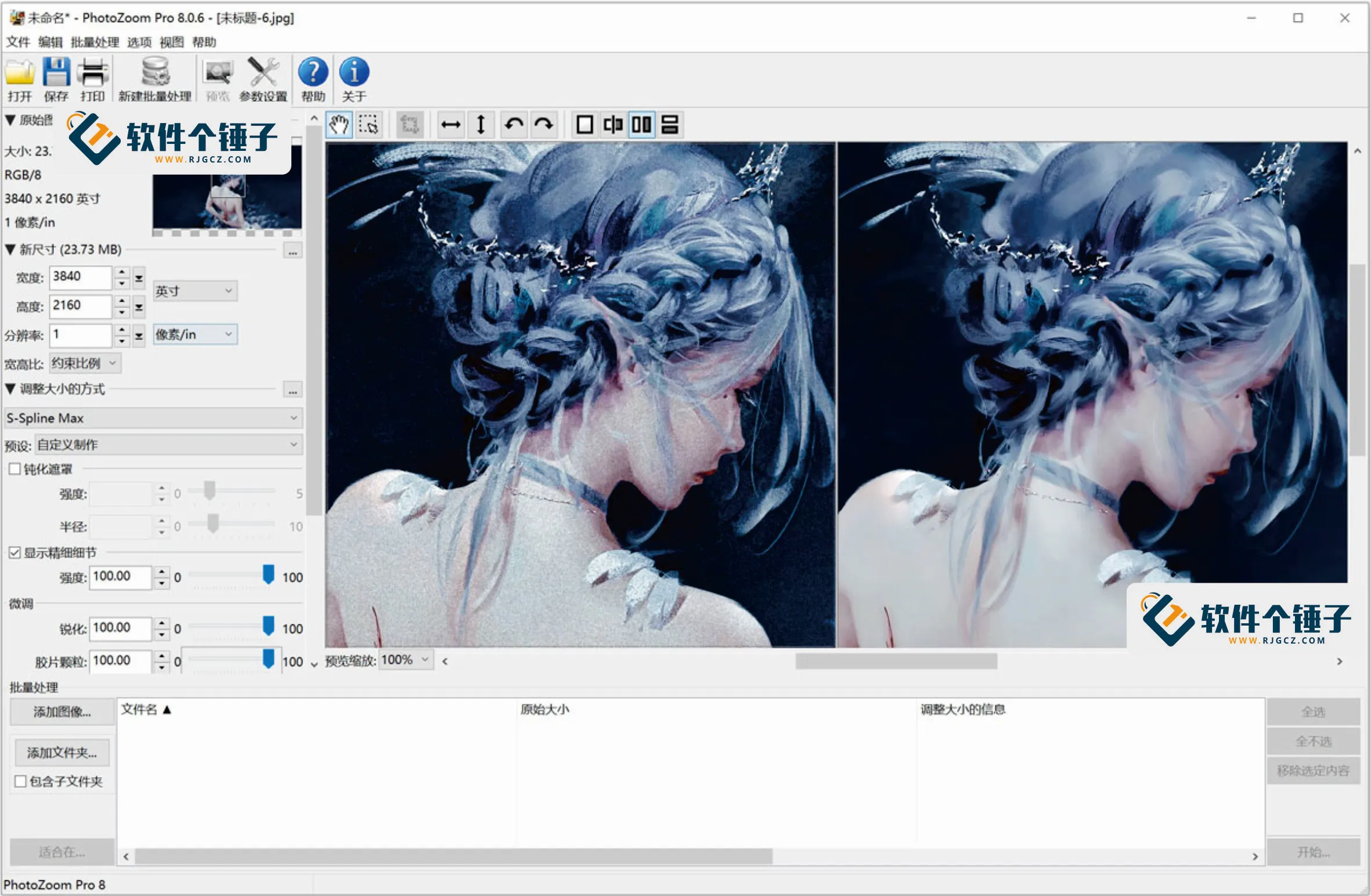Open the 选项 menu
This screenshot has width=1371, height=896.
[139, 42]
